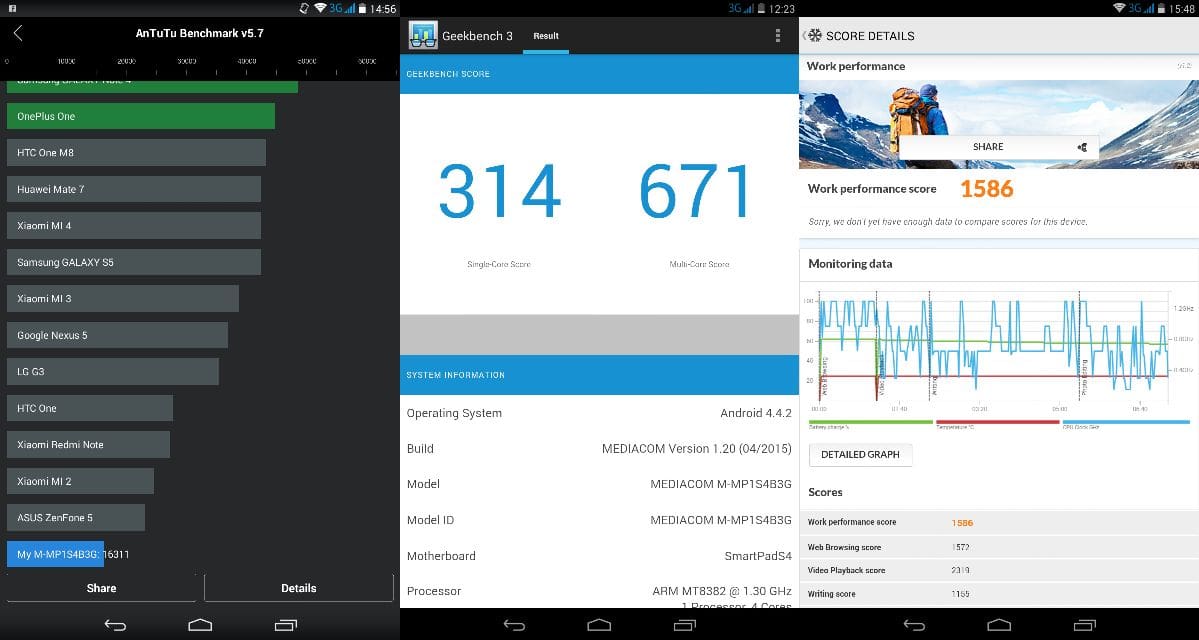Tap Android home button under AnTuTu

200,625
